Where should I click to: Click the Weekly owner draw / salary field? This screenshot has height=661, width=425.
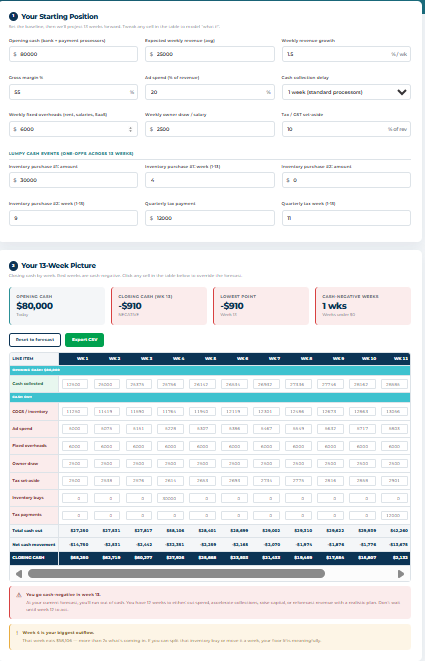210,129
